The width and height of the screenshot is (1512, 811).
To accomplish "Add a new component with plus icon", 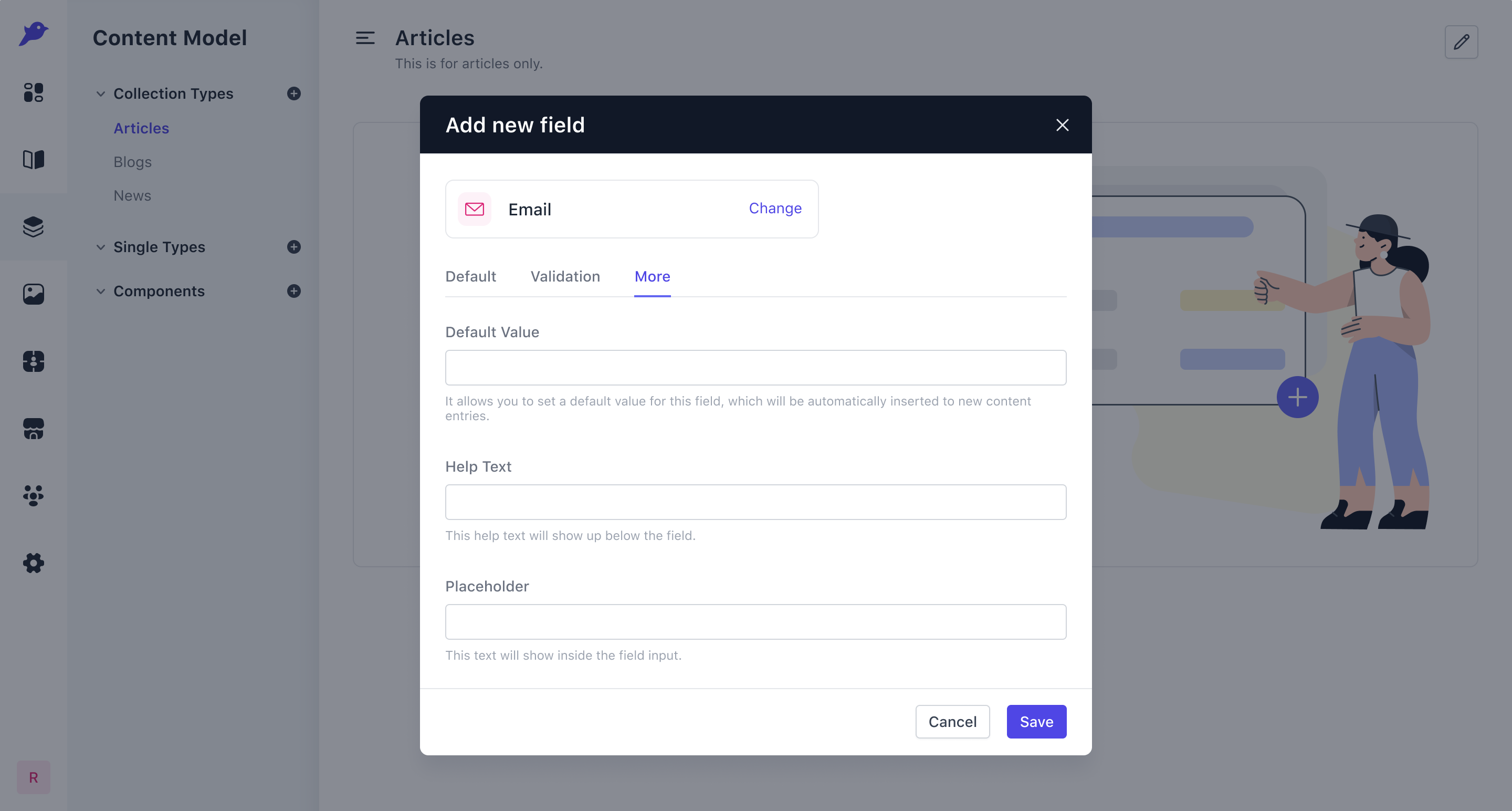I will (x=294, y=290).
